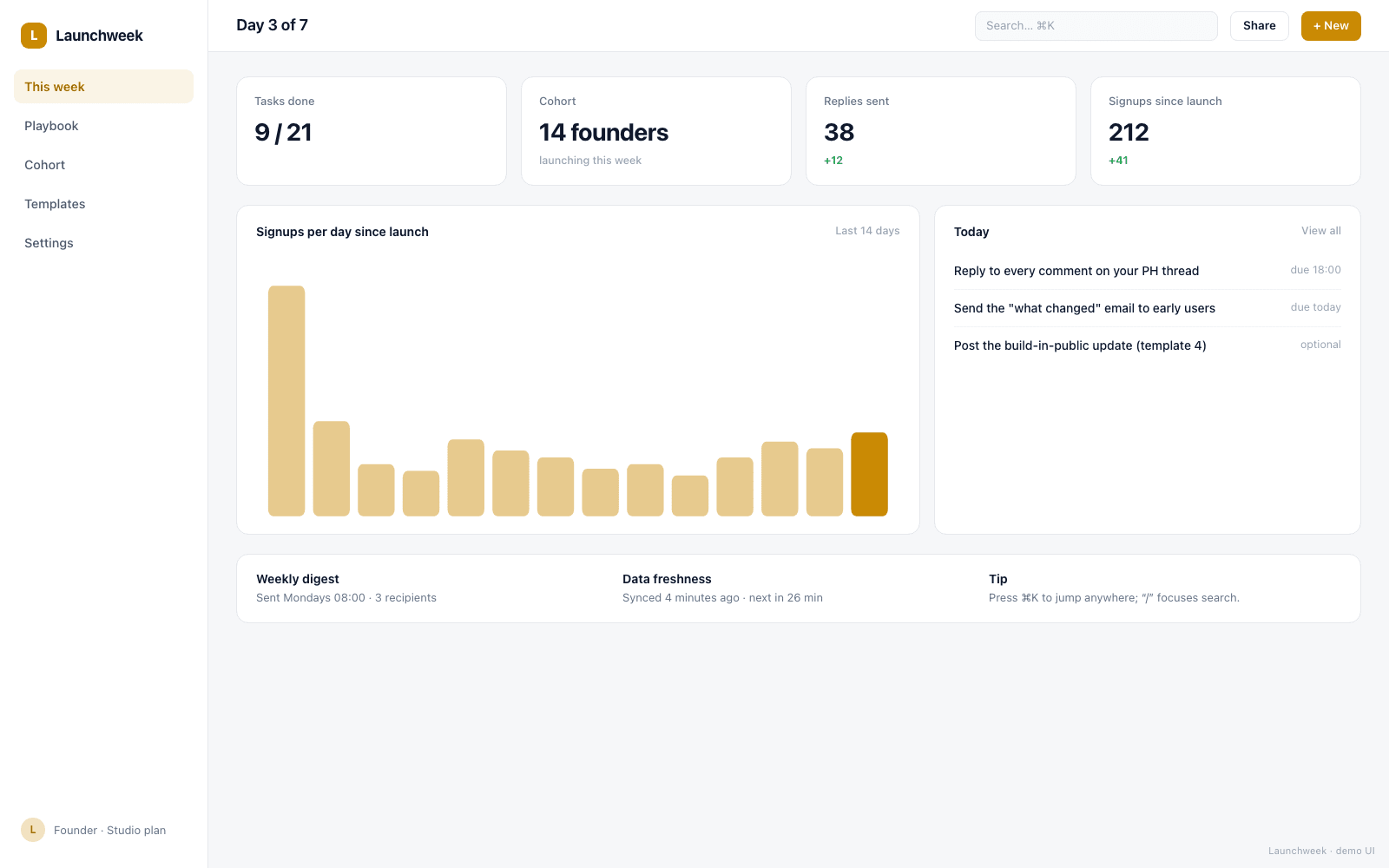This screenshot has width=1389, height=868.
Task: Open the Cohort 14 founders card
Action: pyautogui.click(x=656, y=131)
